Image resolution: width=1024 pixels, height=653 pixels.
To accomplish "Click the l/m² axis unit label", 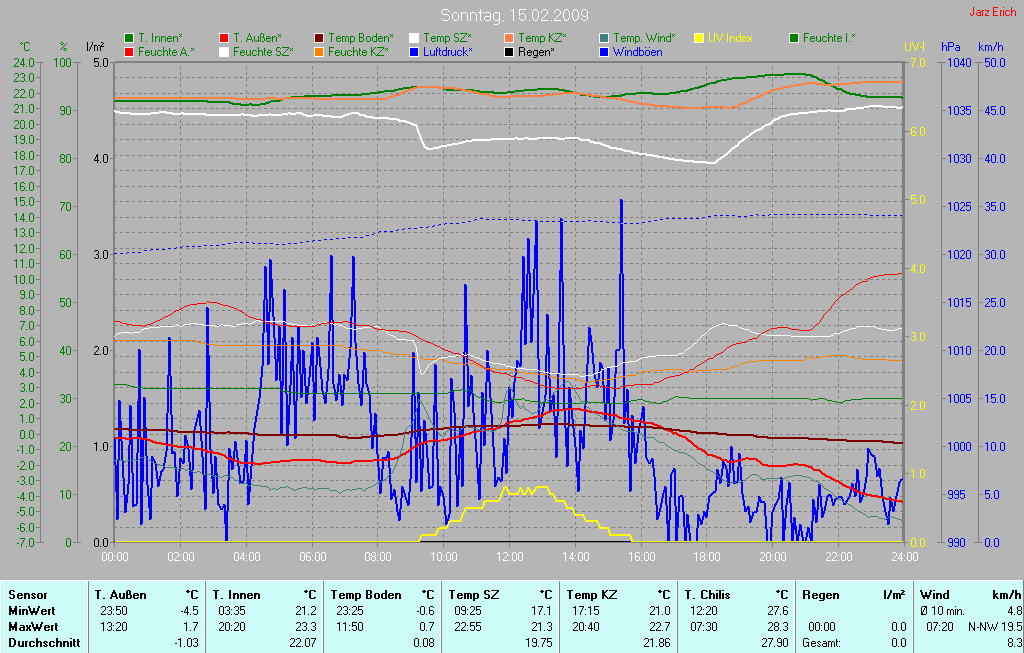I will 96,47.
